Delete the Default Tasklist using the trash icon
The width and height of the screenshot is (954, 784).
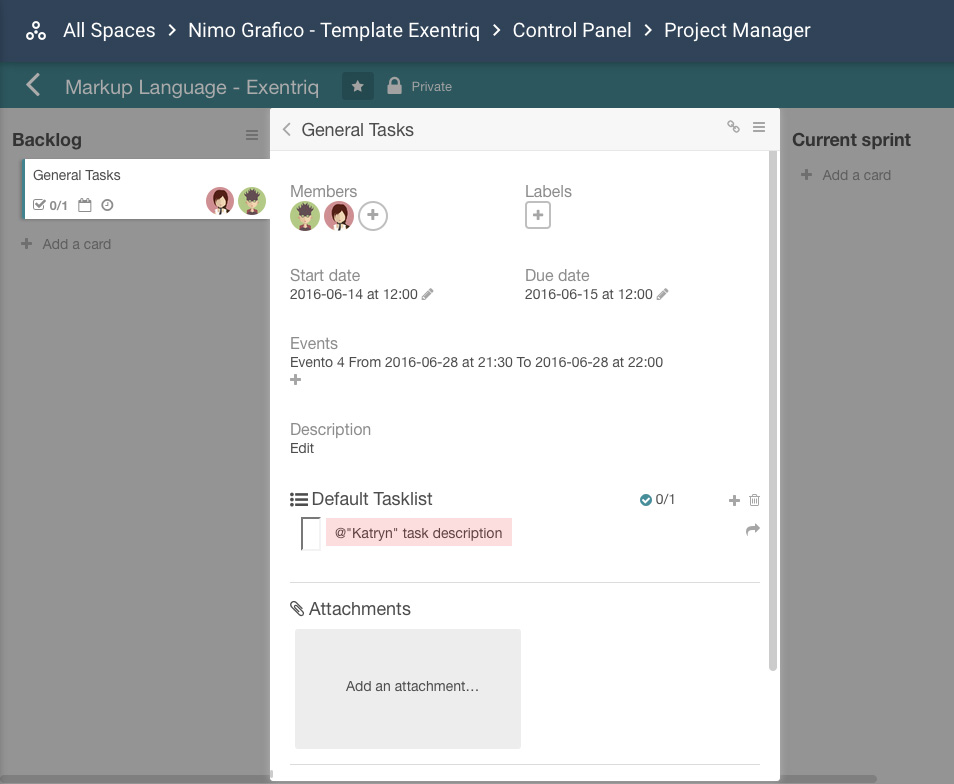pos(754,500)
